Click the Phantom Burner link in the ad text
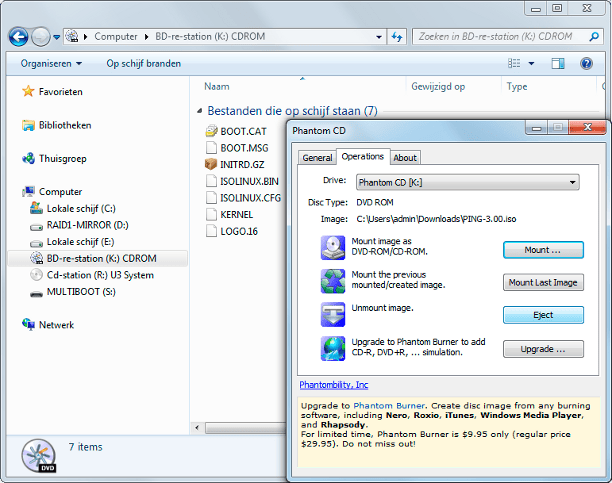The height and width of the screenshot is (483, 612). coord(389,406)
